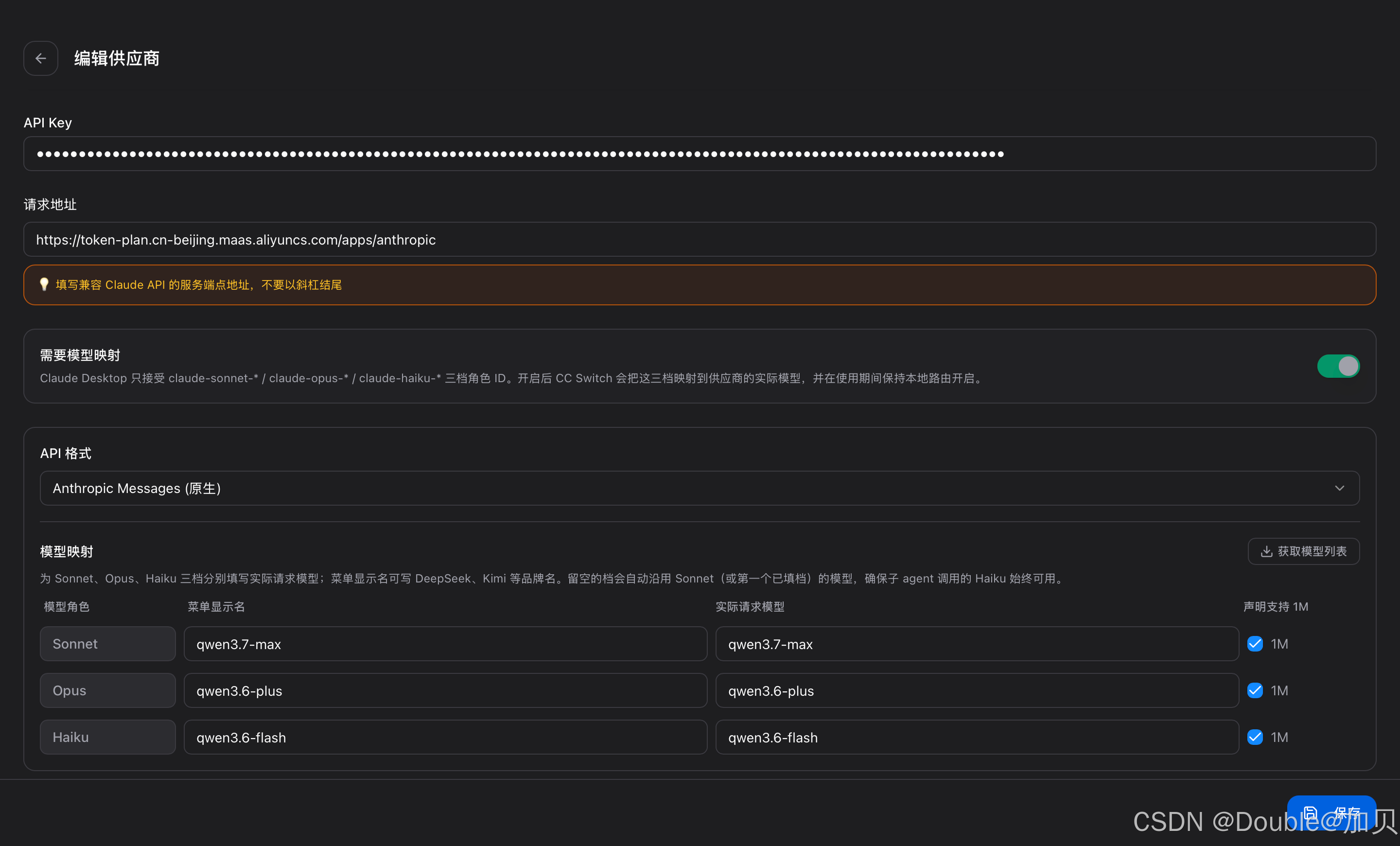Edit Opus menu display name field
This screenshot has width=1400, height=846.
[445, 691]
